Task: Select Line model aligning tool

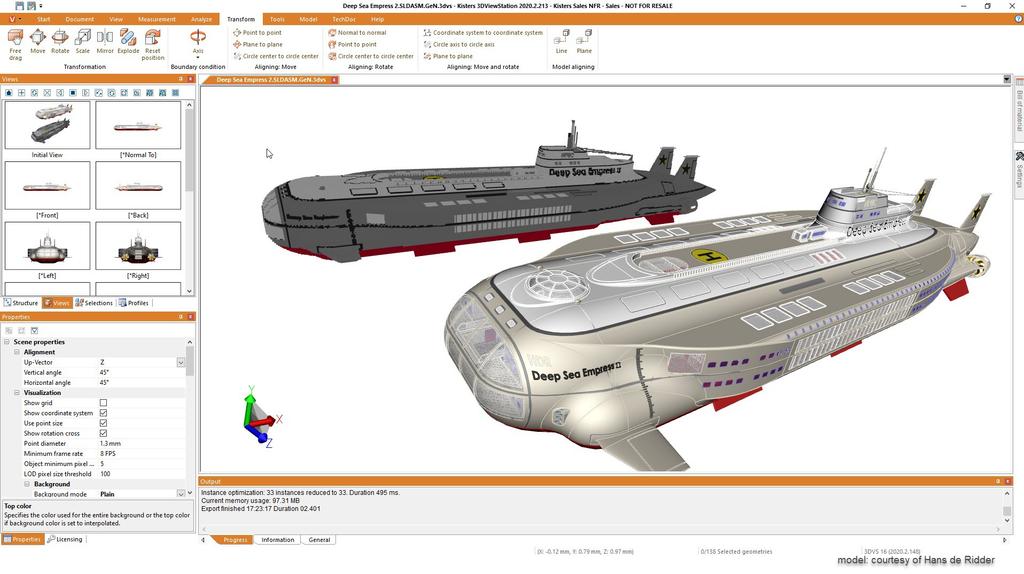Action: tap(561, 42)
